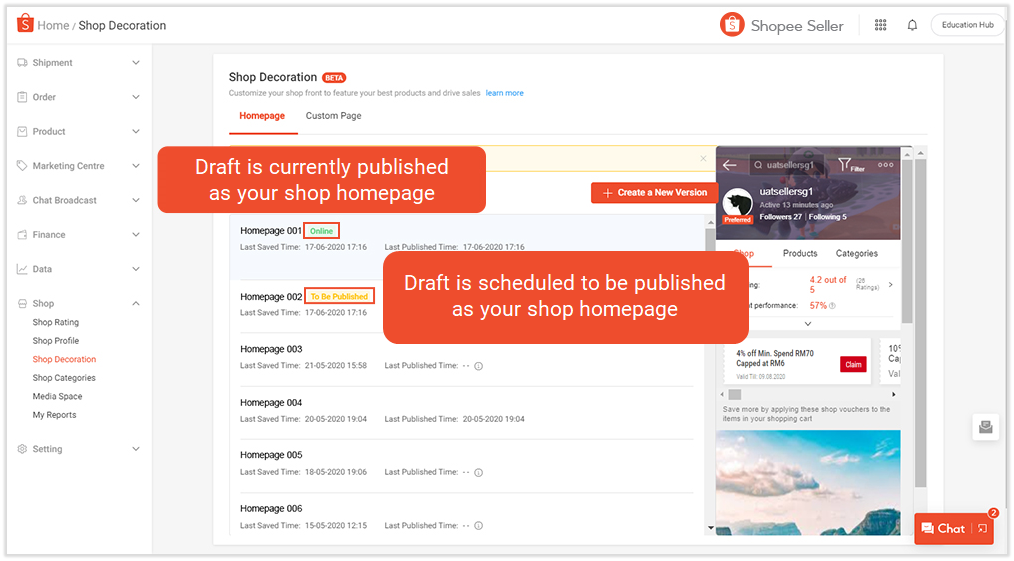Close the yellow notice banner
1014x561 pixels.
703,158
